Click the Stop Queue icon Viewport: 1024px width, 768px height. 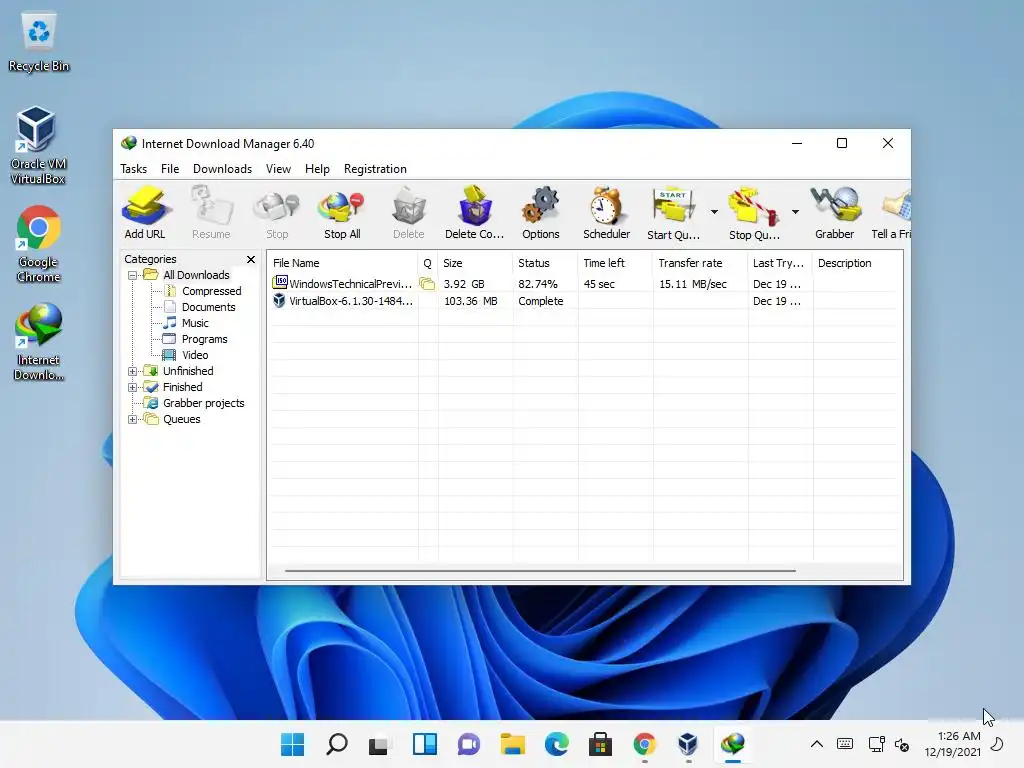pyautogui.click(x=754, y=212)
